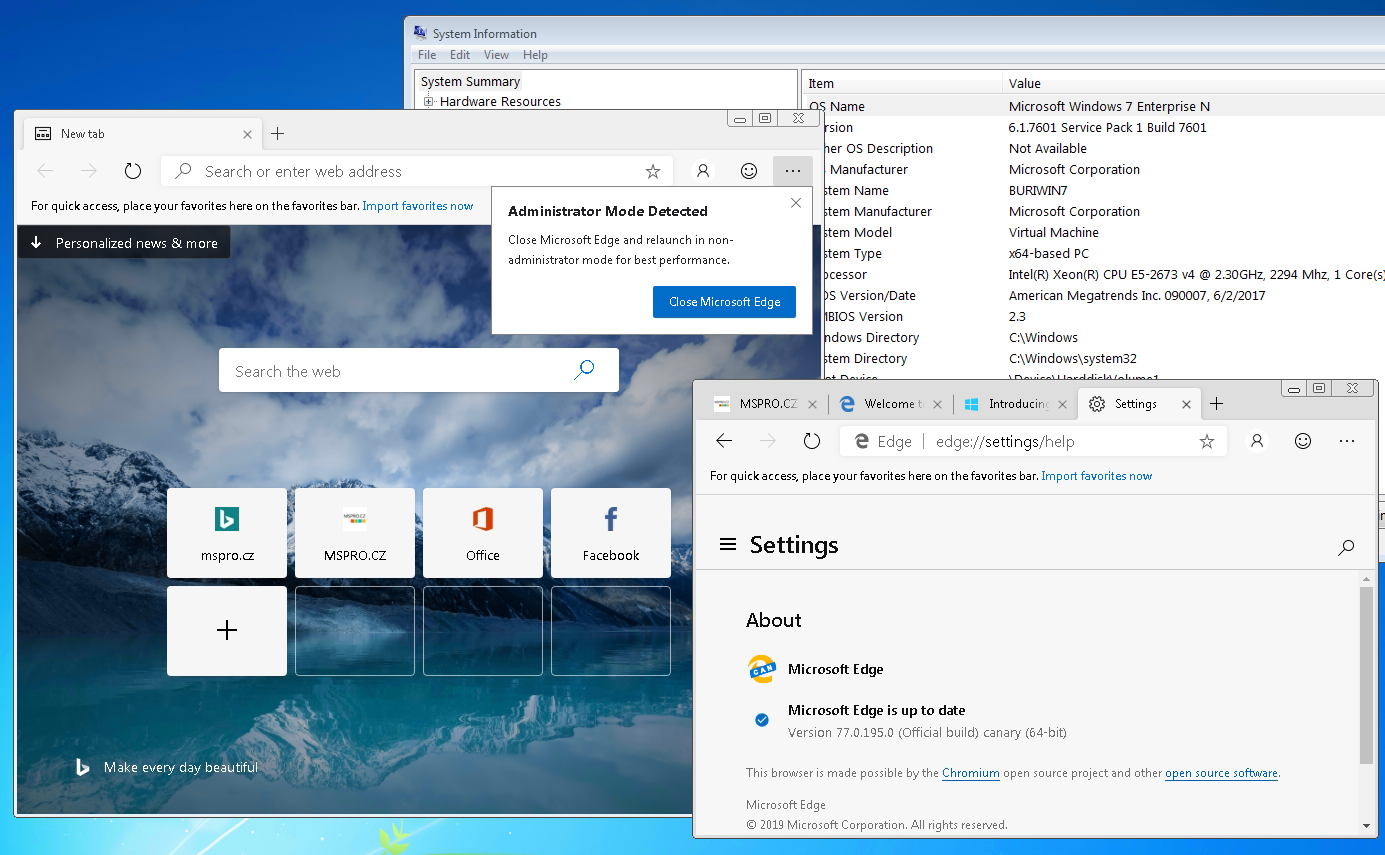Viewport: 1385px width, 855px height.
Task: Open three-dots menu in Settings window
Action: click(1347, 441)
